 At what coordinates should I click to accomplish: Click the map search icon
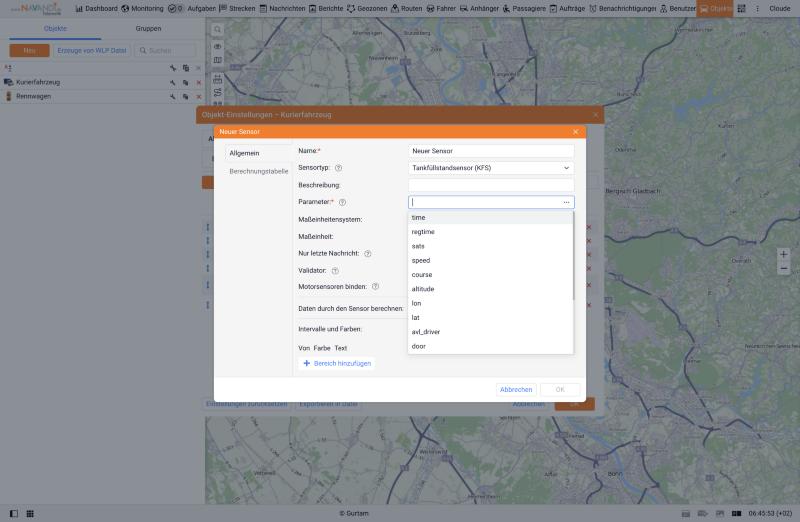217,30
